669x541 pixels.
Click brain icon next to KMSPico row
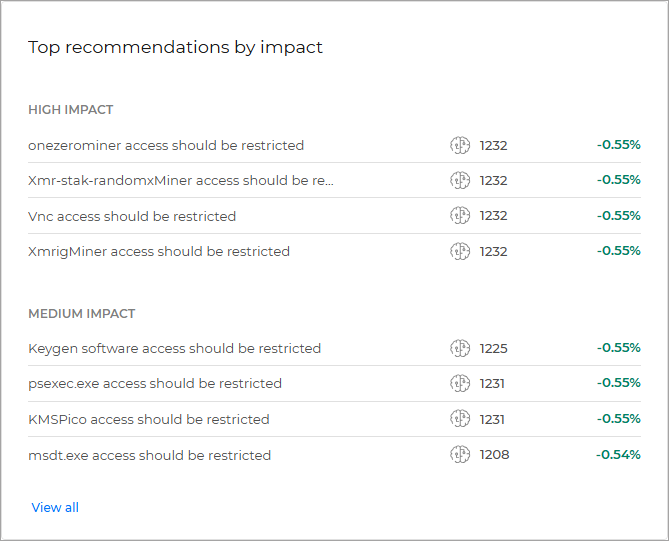[x=460, y=419]
